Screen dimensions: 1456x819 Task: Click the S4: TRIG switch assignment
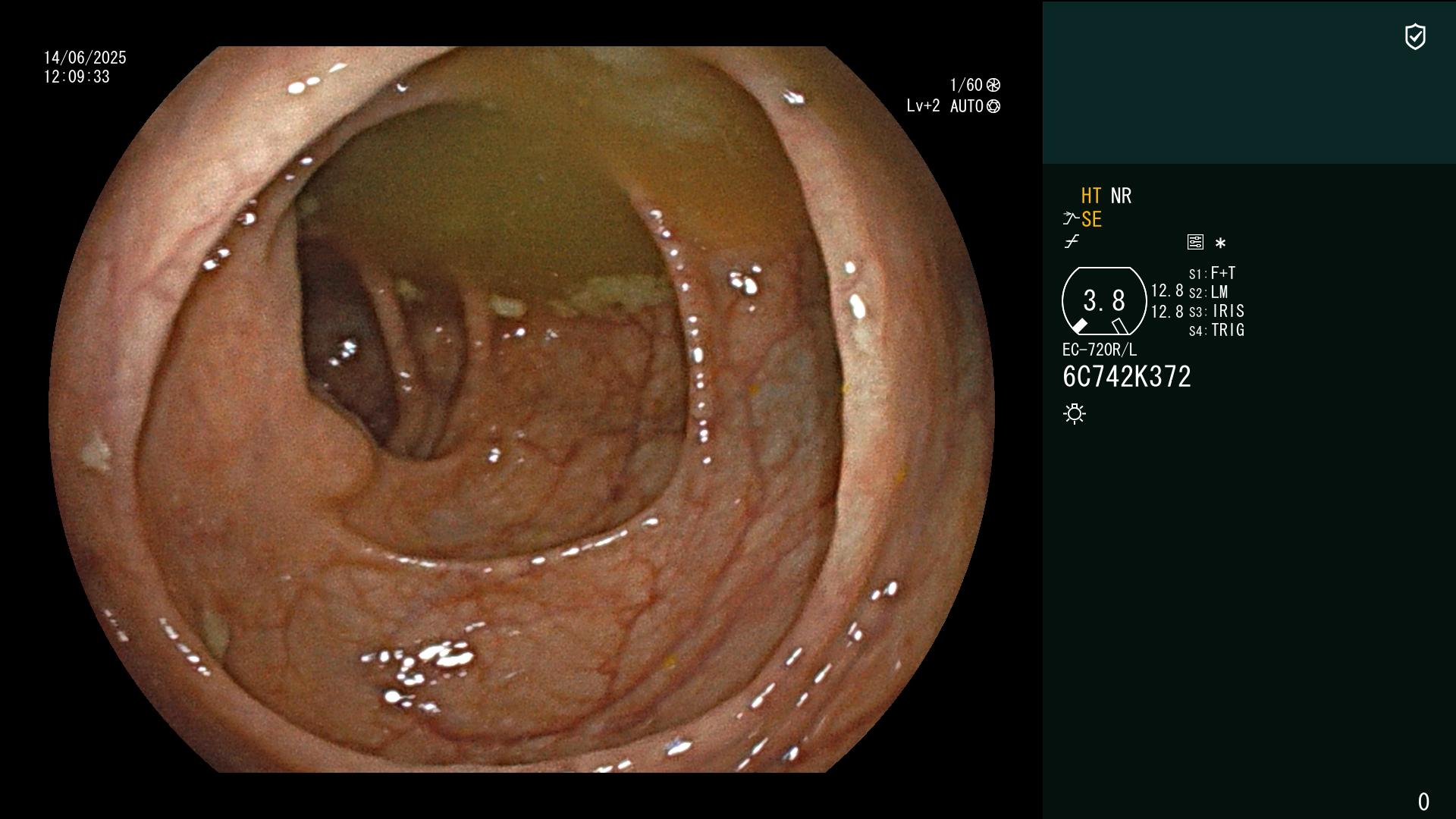(x=1217, y=330)
